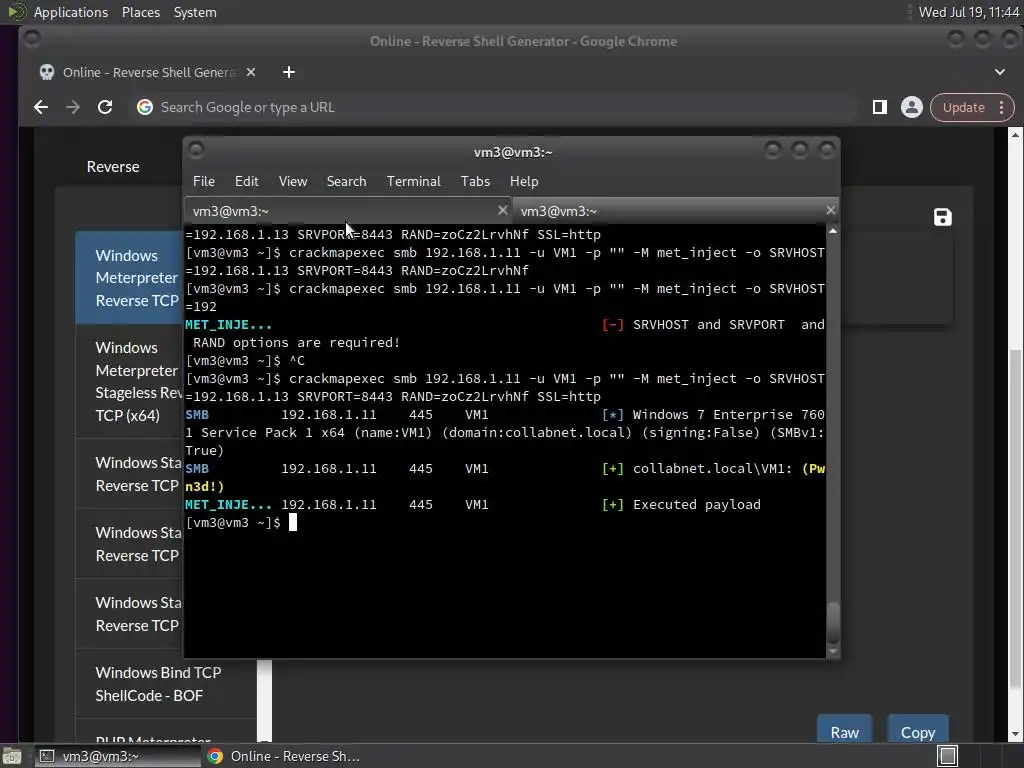
Task: Click the clock Wed Jul 19, 11:44
Action: [968, 12]
